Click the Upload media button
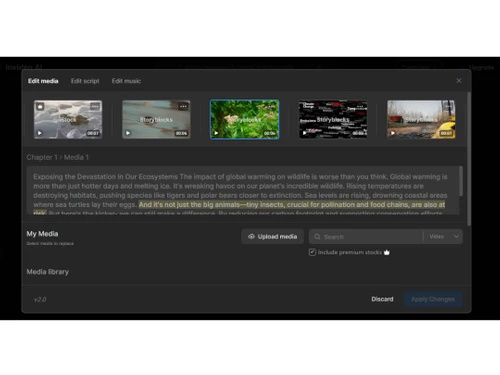 tap(272, 237)
